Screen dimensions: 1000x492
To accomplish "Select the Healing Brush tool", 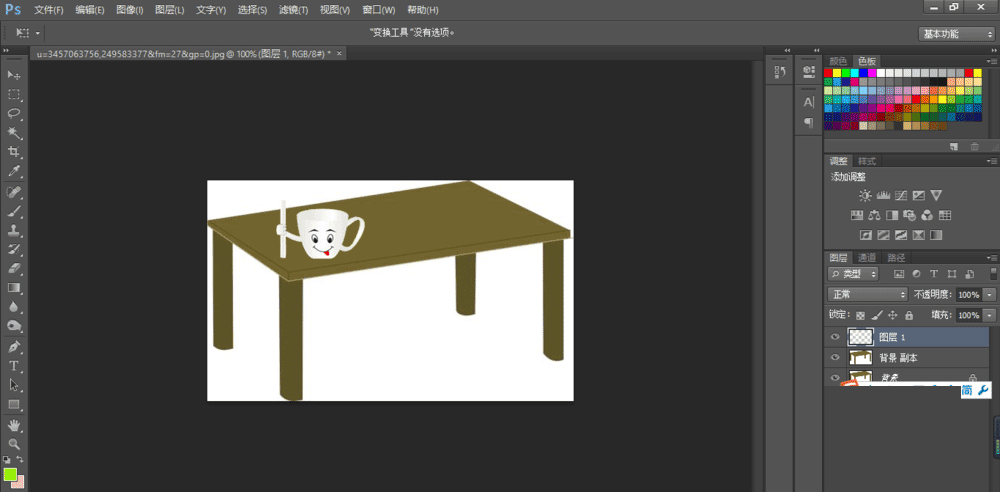I will click(x=14, y=192).
